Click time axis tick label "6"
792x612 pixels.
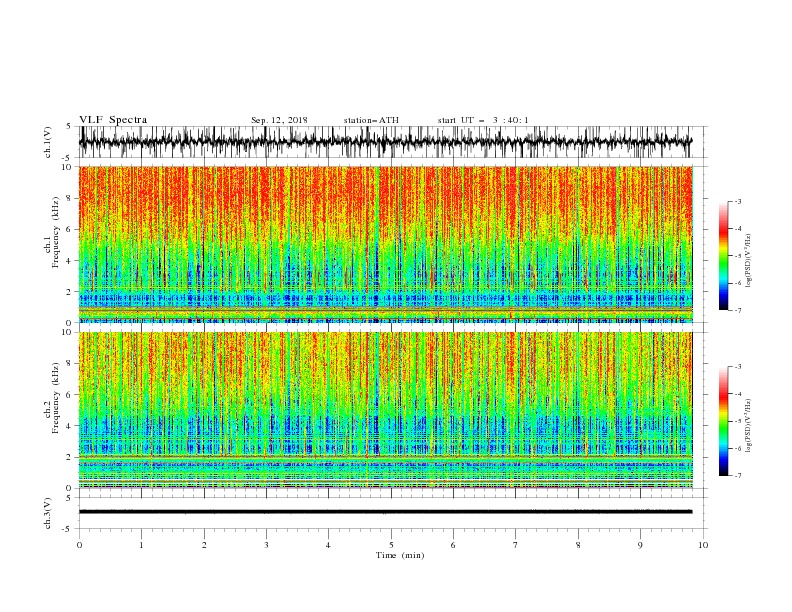pyautogui.click(x=453, y=545)
